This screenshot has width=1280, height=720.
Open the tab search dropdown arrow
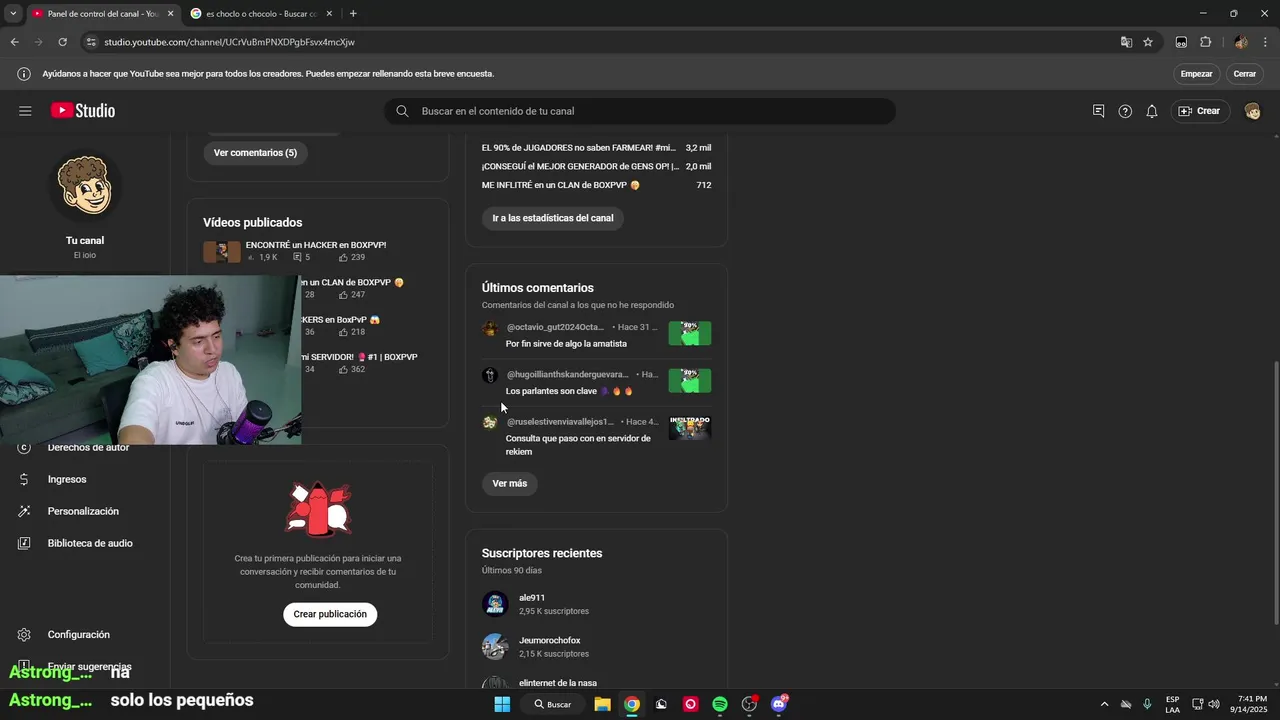[13, 13]
